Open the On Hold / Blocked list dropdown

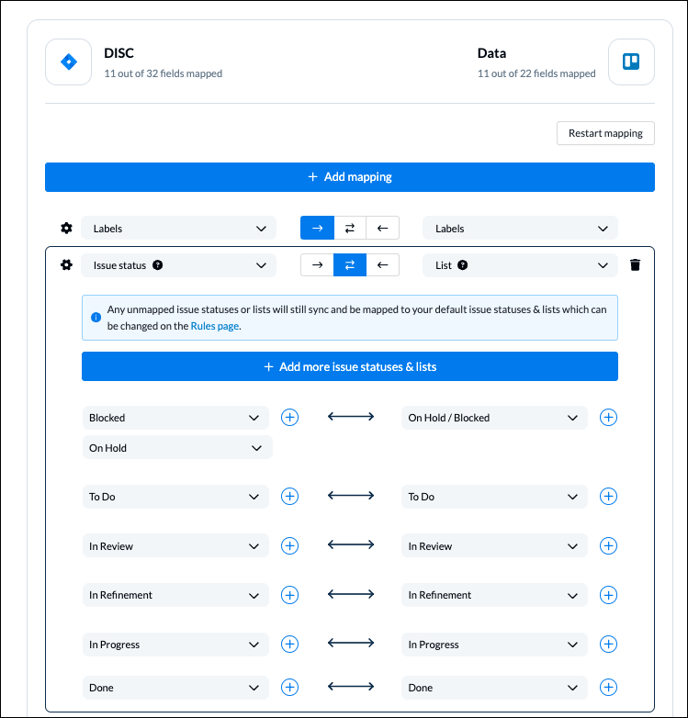click(x=494, y=418)
